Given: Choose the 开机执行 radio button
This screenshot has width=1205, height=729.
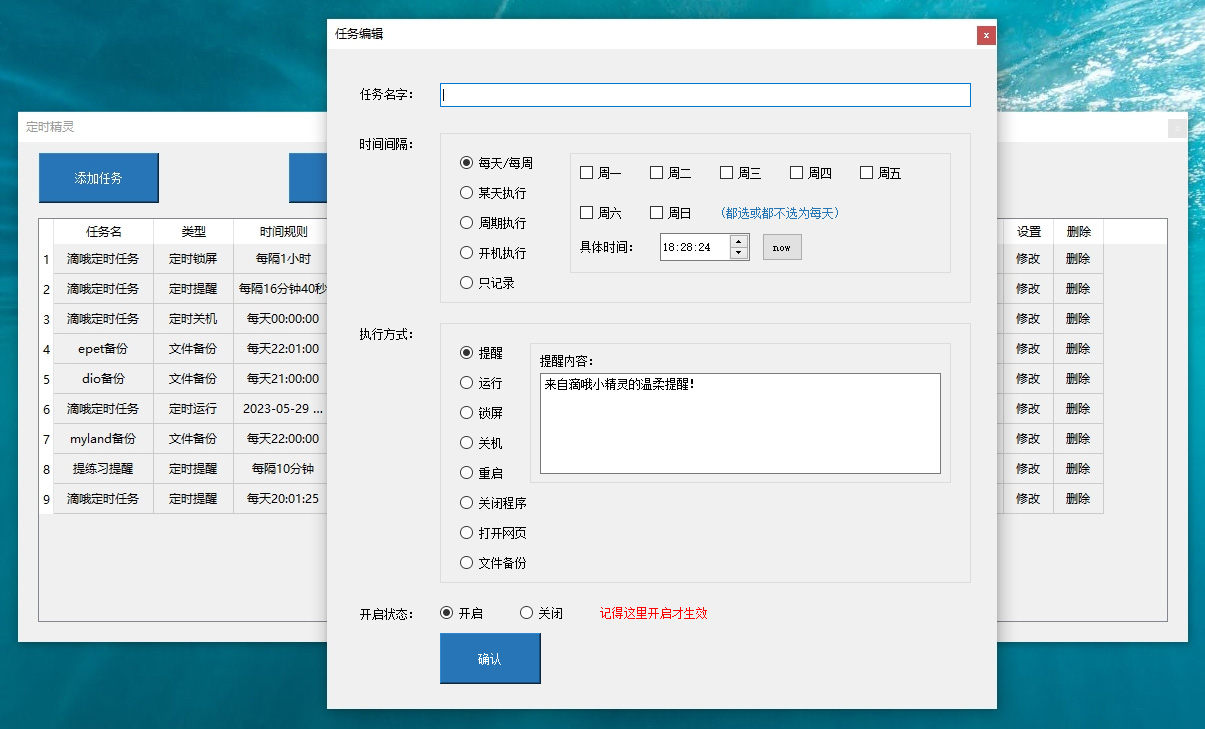Looking at the screenshot, I should tap(493, 253).
